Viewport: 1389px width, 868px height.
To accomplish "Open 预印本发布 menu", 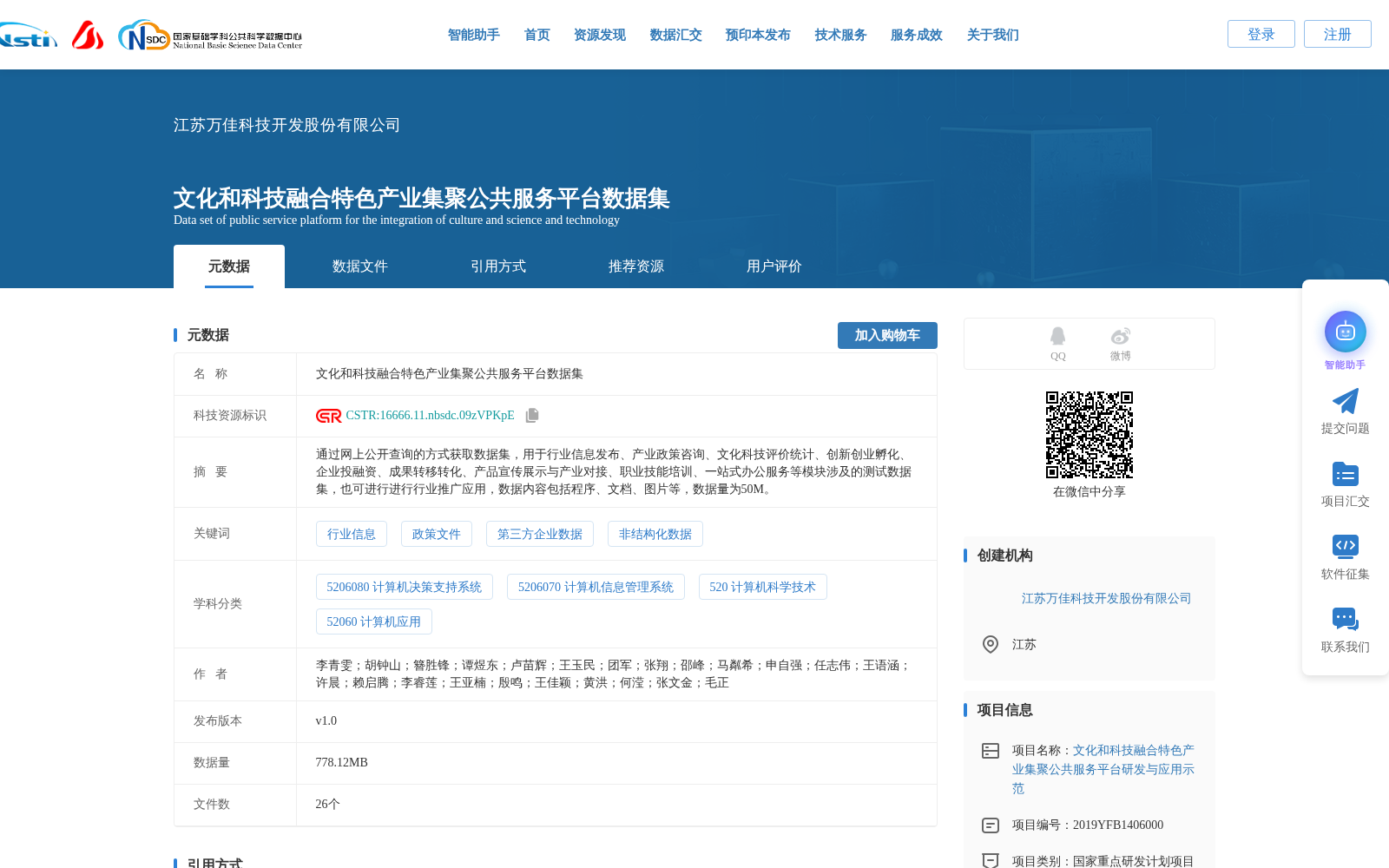I will [x=759, y=35].
